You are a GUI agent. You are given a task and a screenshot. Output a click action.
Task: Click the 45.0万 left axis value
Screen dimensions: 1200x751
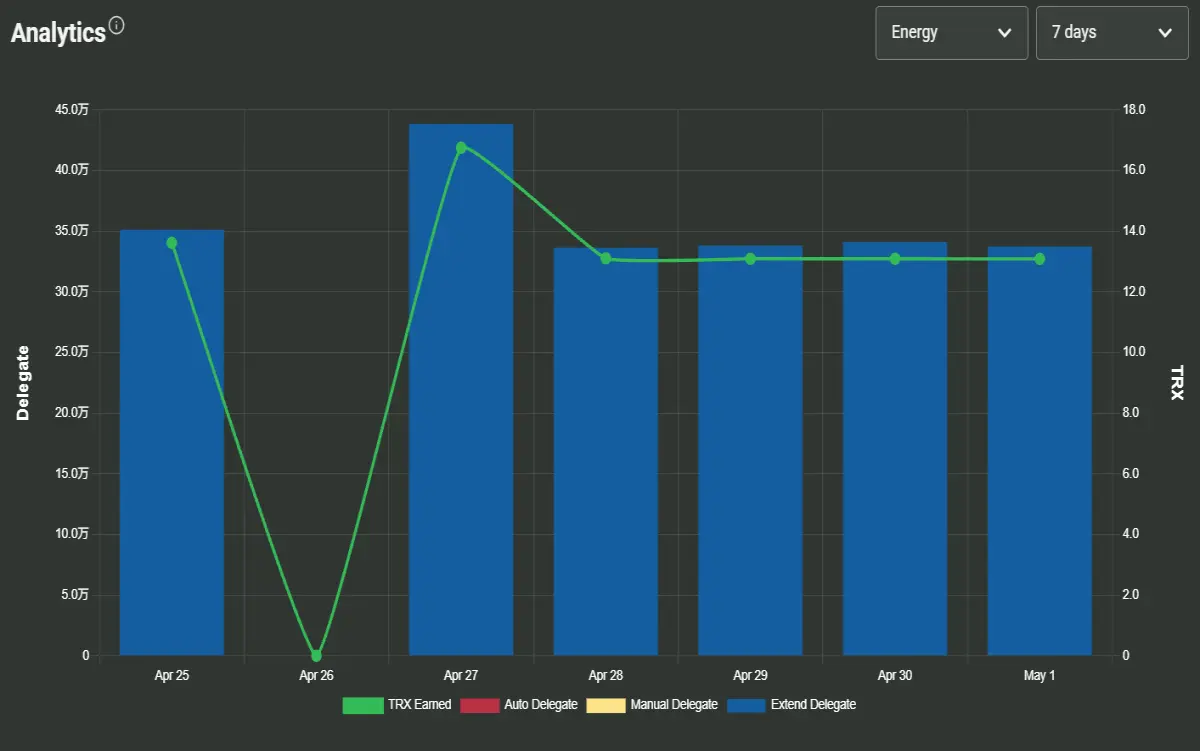[x=72, y=110]
